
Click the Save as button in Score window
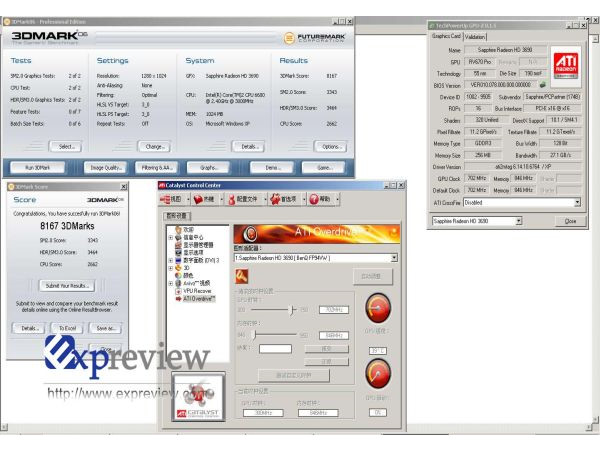(106, 328)
